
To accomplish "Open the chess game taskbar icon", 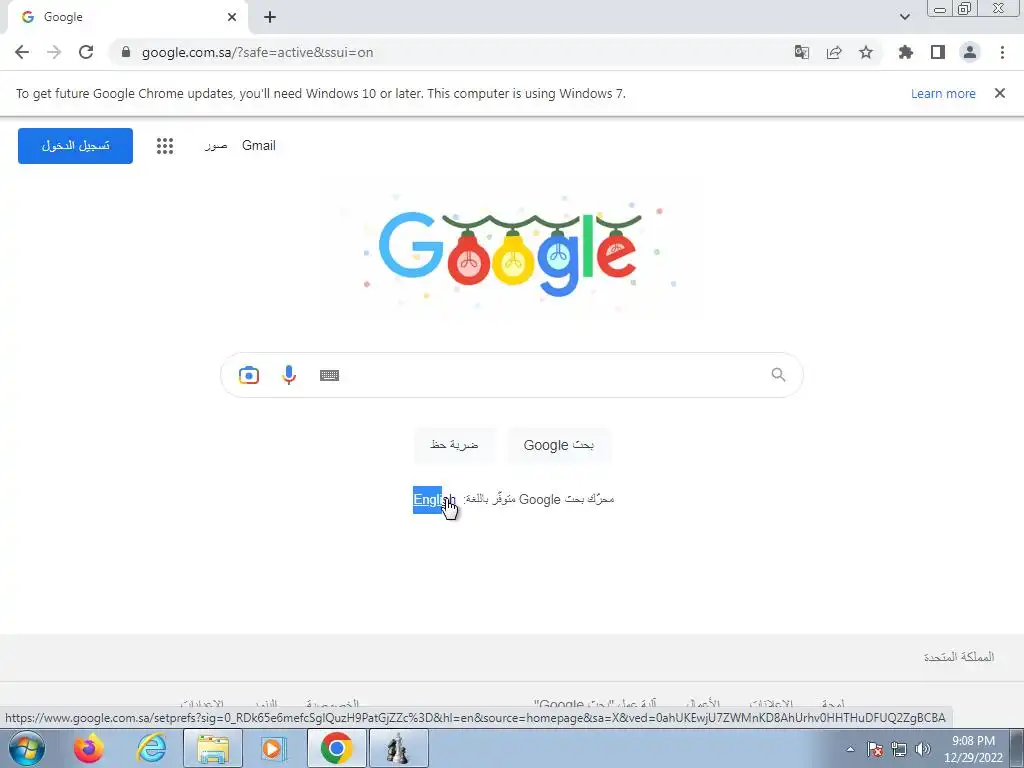I will (398, 748).
